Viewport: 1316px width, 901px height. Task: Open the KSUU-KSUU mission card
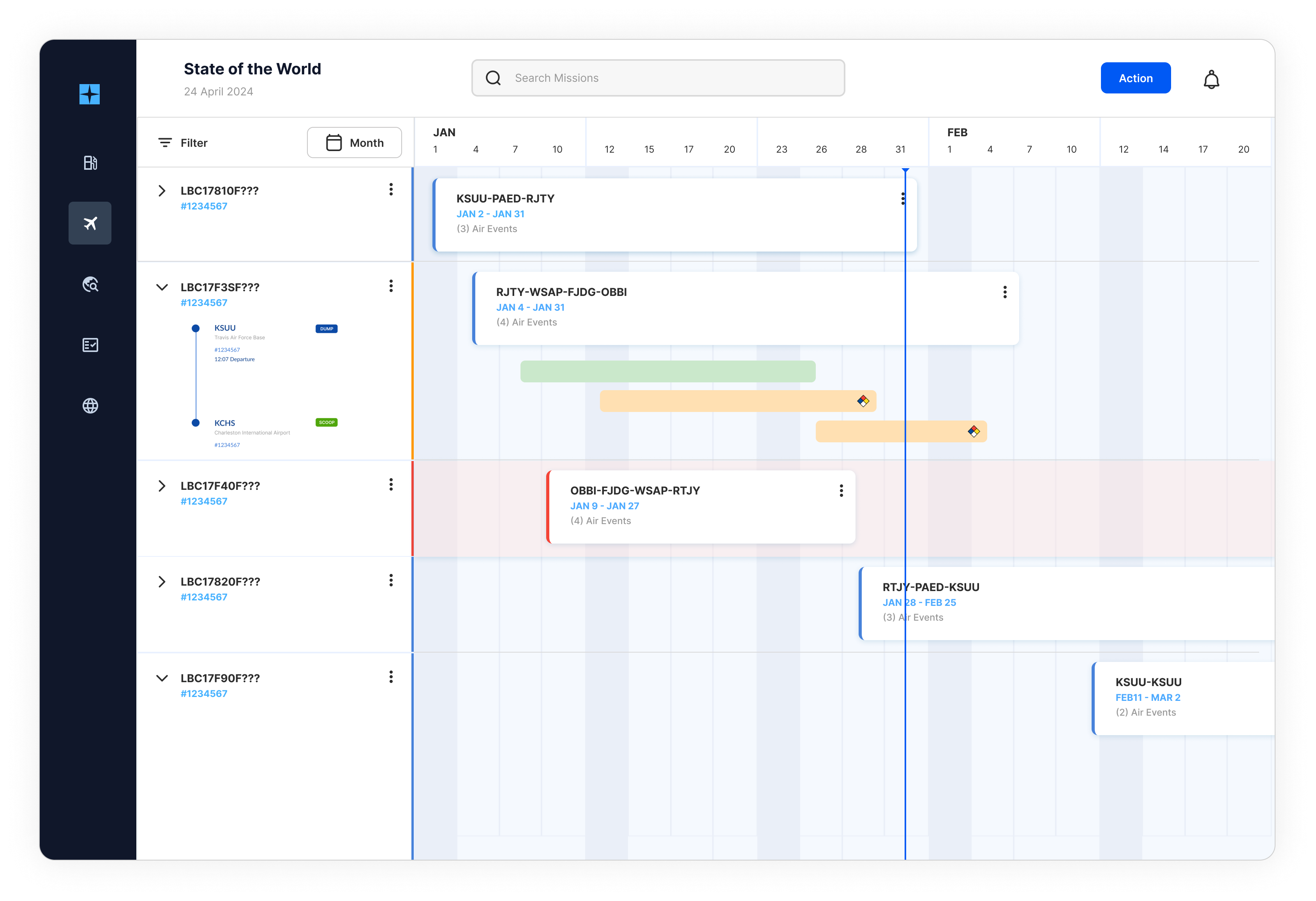(x=1183, y=699)
